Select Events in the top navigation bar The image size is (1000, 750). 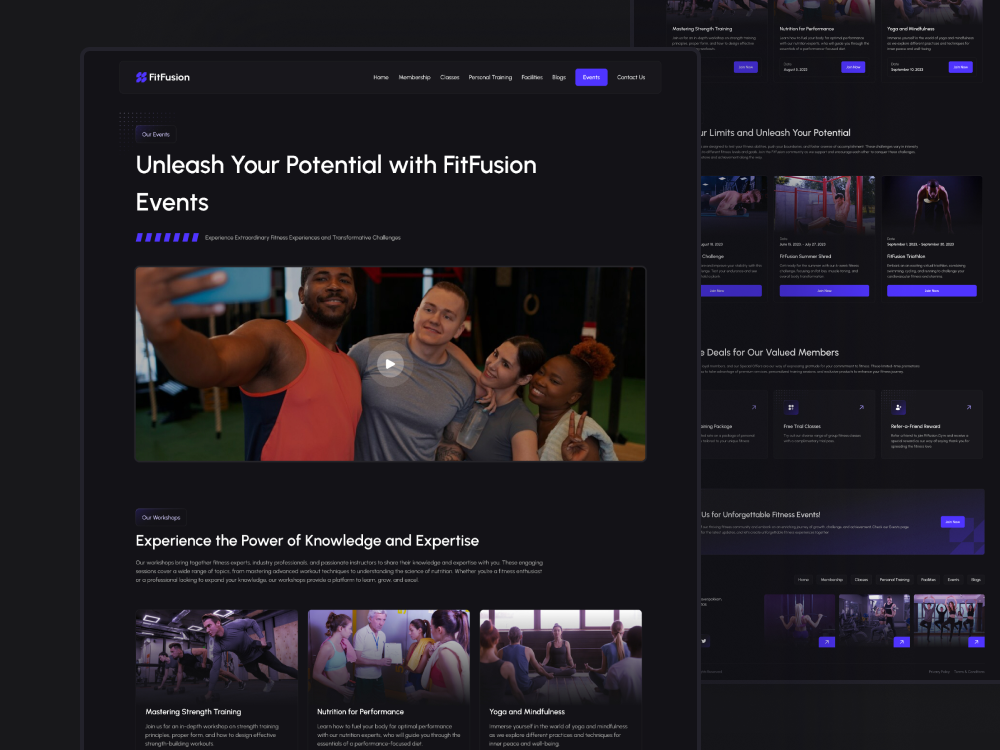[x=590, y=77]
